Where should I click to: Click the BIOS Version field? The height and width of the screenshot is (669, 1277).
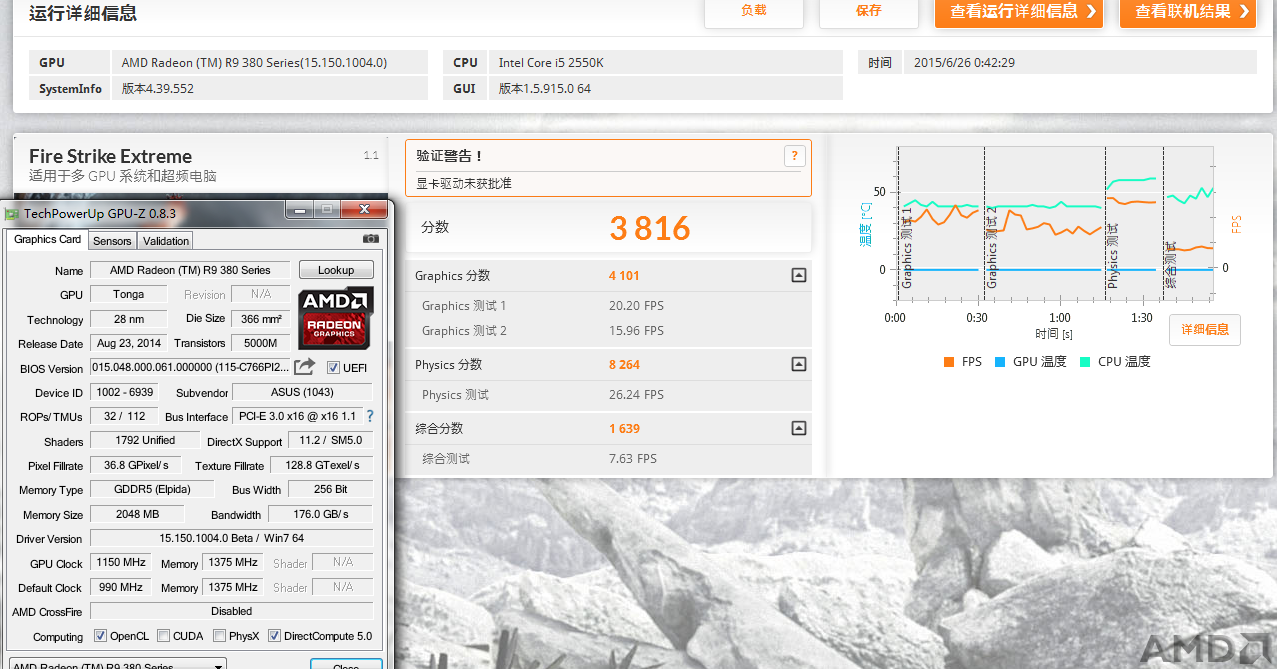190,368
